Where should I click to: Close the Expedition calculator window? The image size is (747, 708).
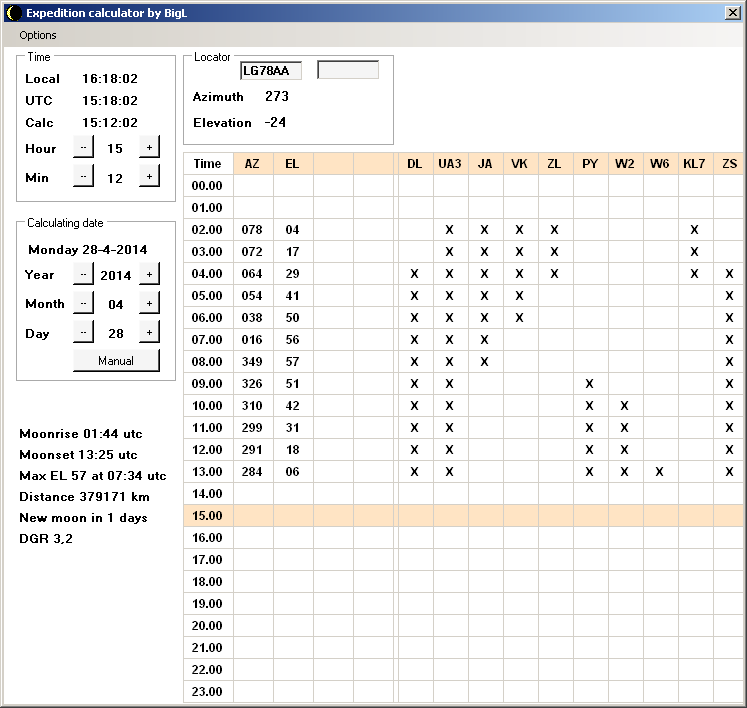(731, 12)
